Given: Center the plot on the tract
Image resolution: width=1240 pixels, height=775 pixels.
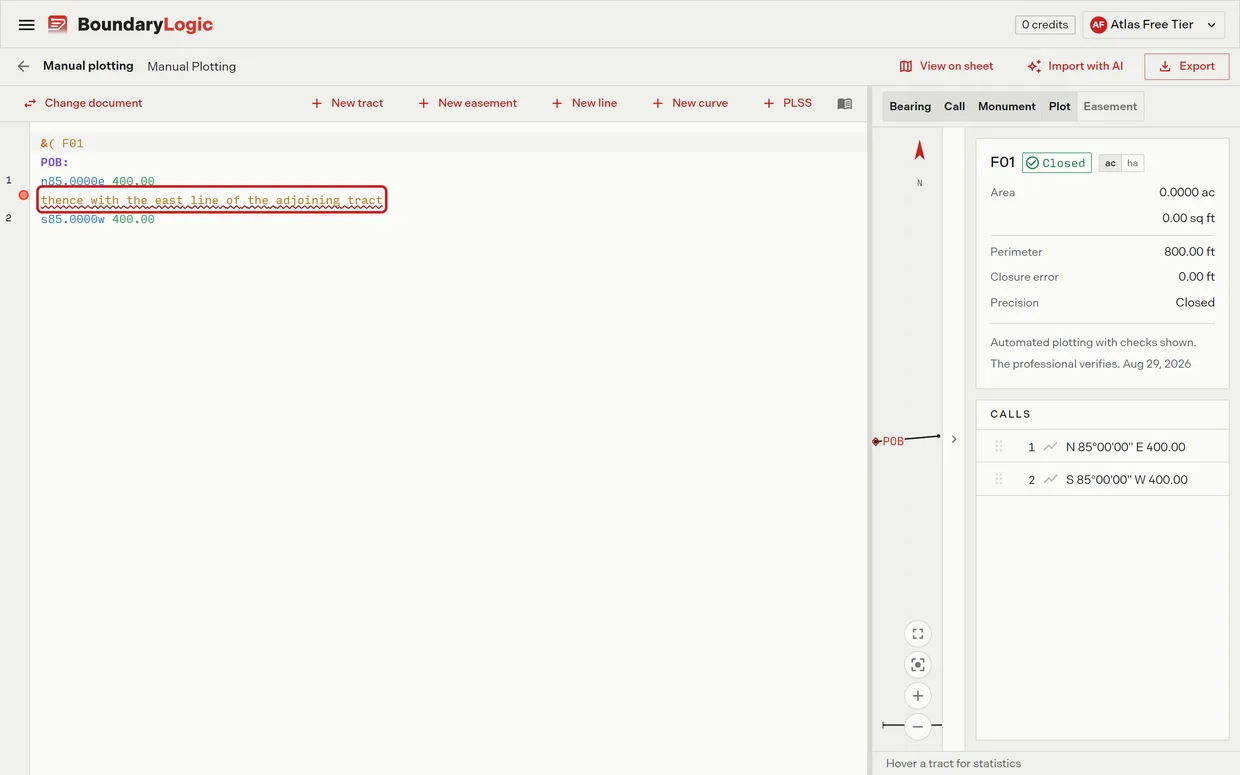Looking at the screenshot, I should pyautogui.click(x=918, y=665).
